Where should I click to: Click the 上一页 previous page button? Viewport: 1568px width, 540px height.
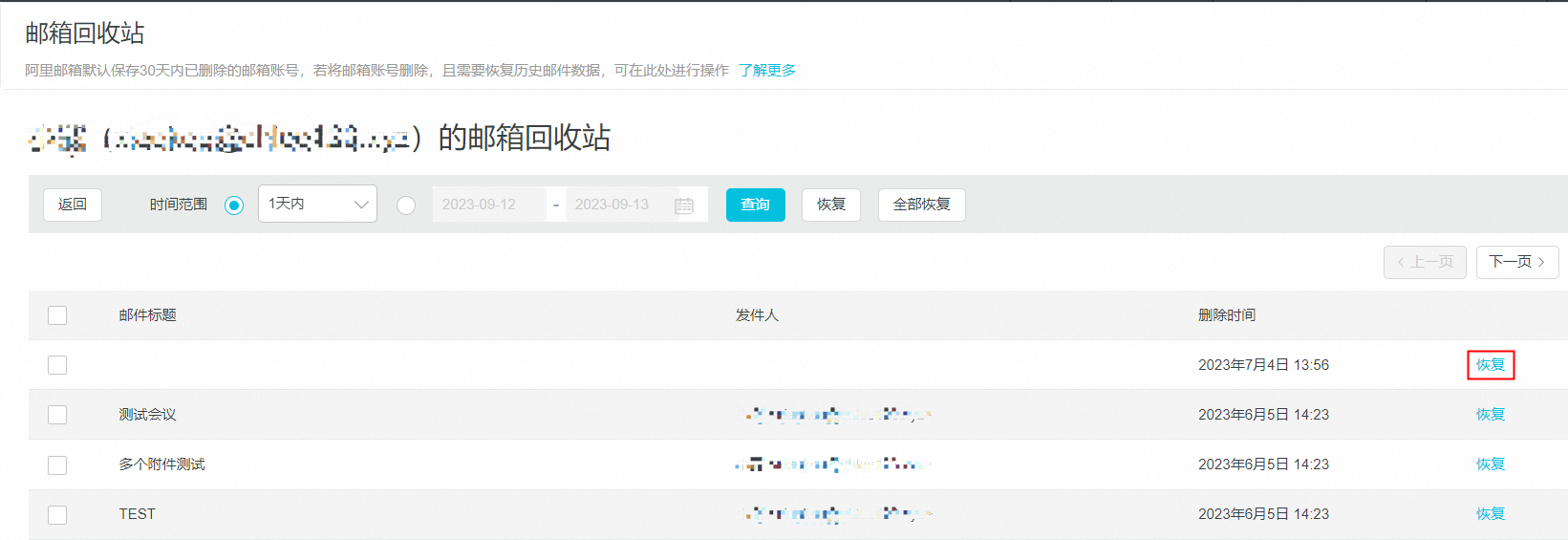point(1425,262)
